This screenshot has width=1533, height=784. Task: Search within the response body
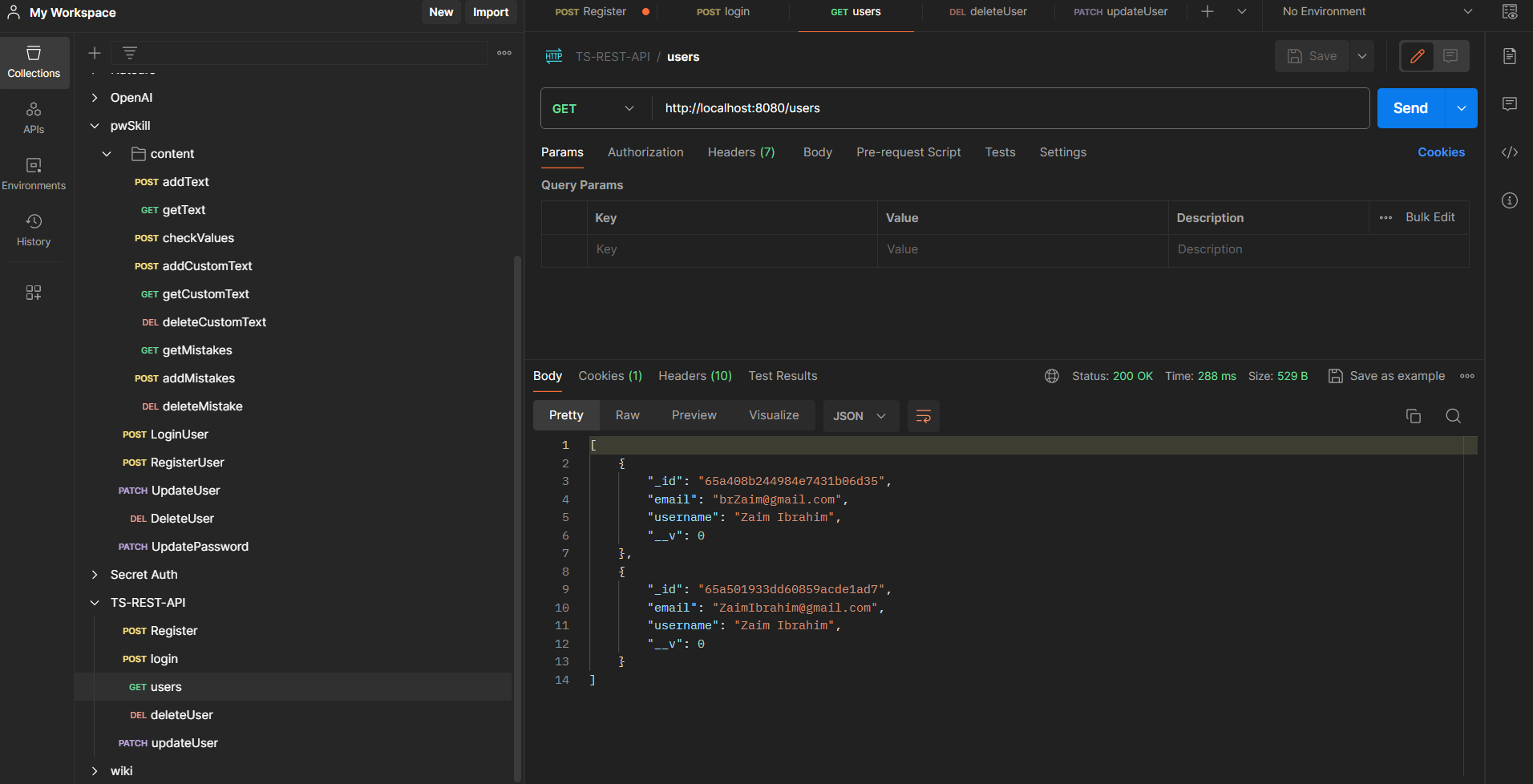pos(1453,416)
